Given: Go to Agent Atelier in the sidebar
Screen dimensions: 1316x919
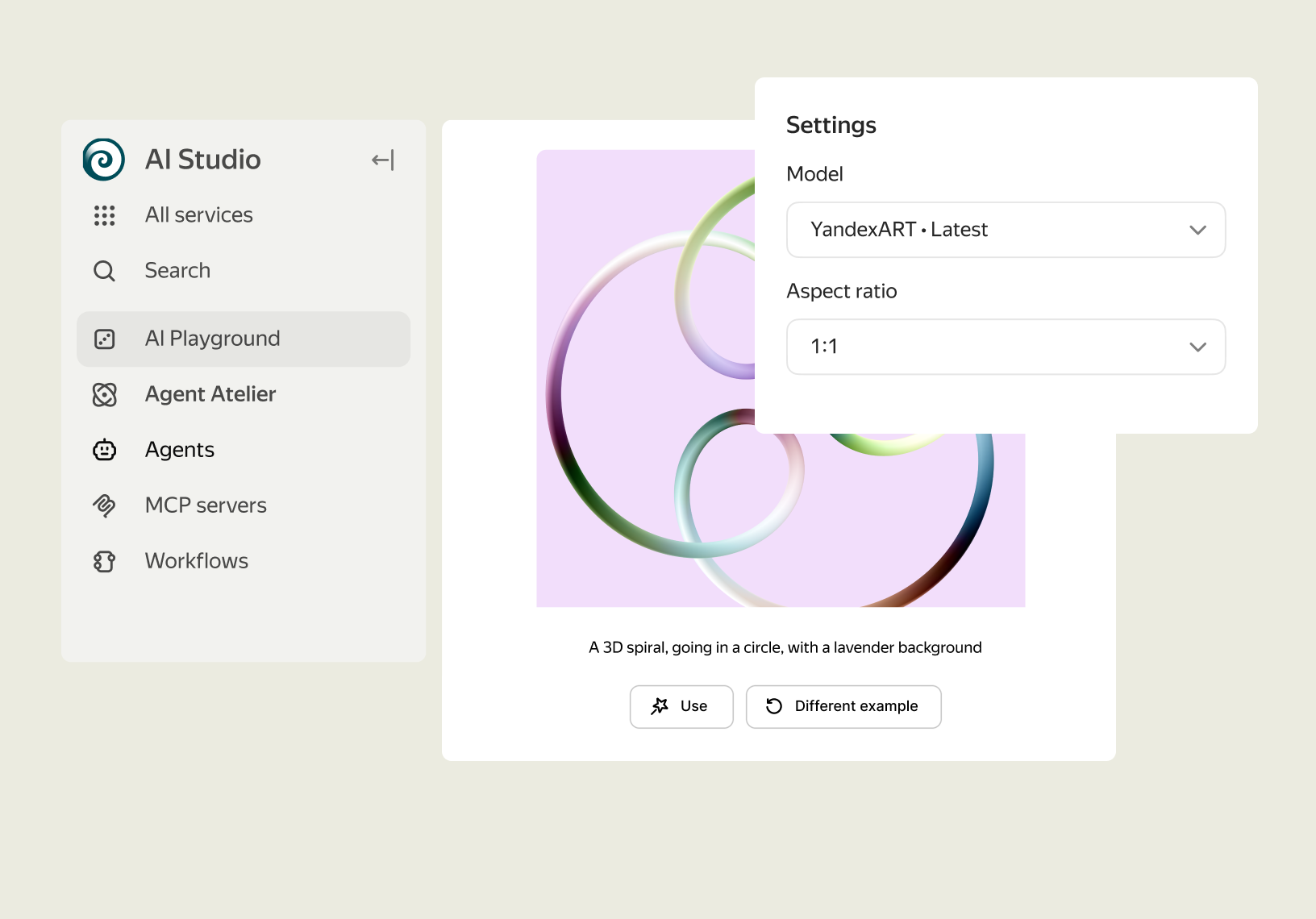Looking at the screenshot, I should pyautogui.click(x=210, y=394).
